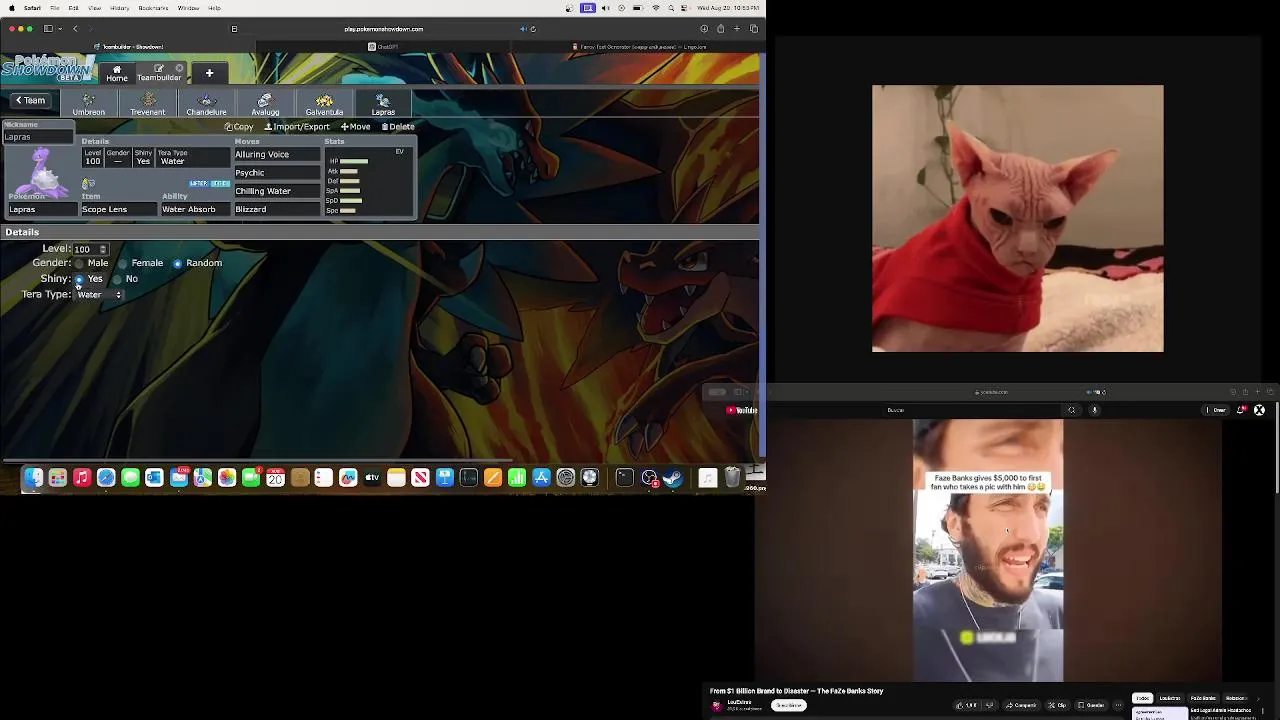
Task: Select Galvantula in the team bar
Action: click(x=324, y=104)
